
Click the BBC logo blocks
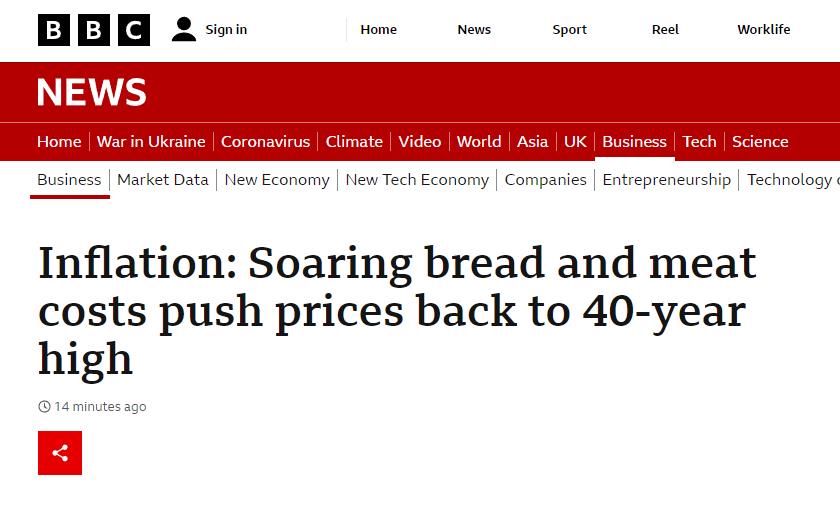point(94,30)
